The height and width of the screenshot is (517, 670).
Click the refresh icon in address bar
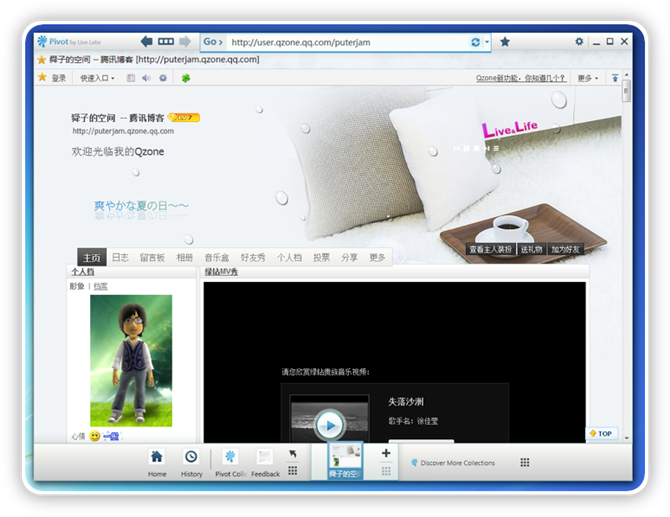pos(475,42)
